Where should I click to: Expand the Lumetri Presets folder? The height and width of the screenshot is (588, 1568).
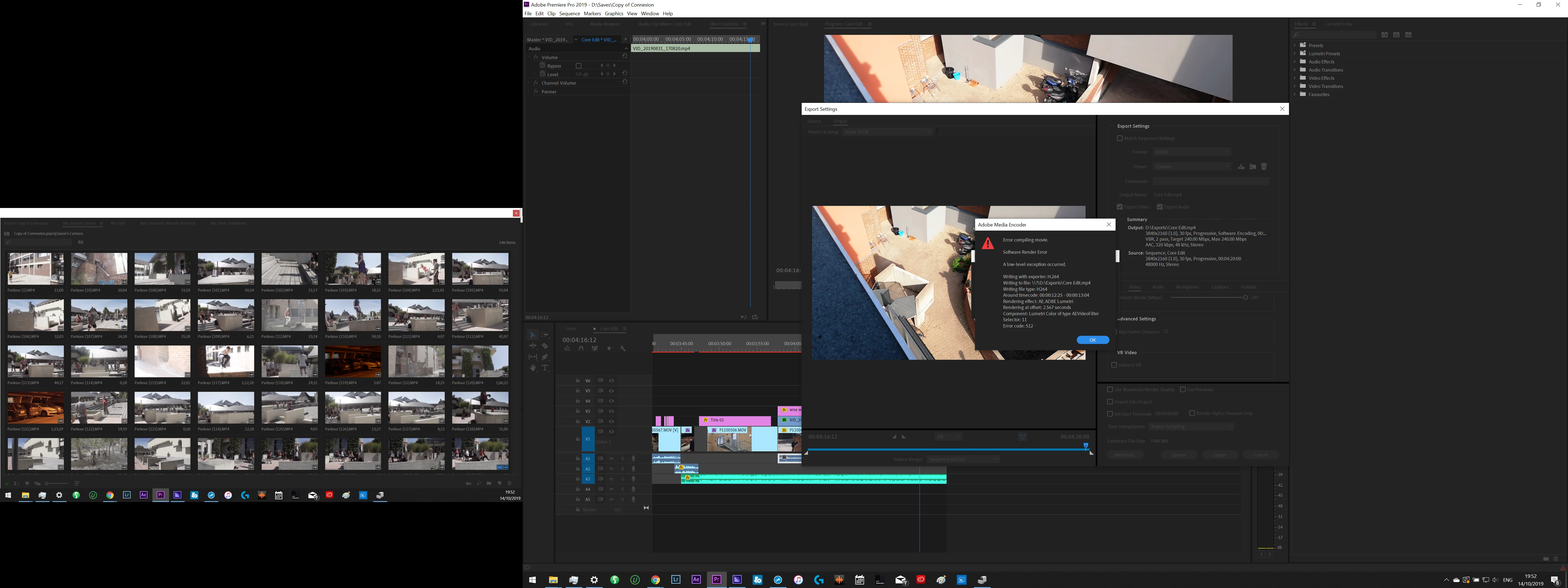tap(1295, 54)
